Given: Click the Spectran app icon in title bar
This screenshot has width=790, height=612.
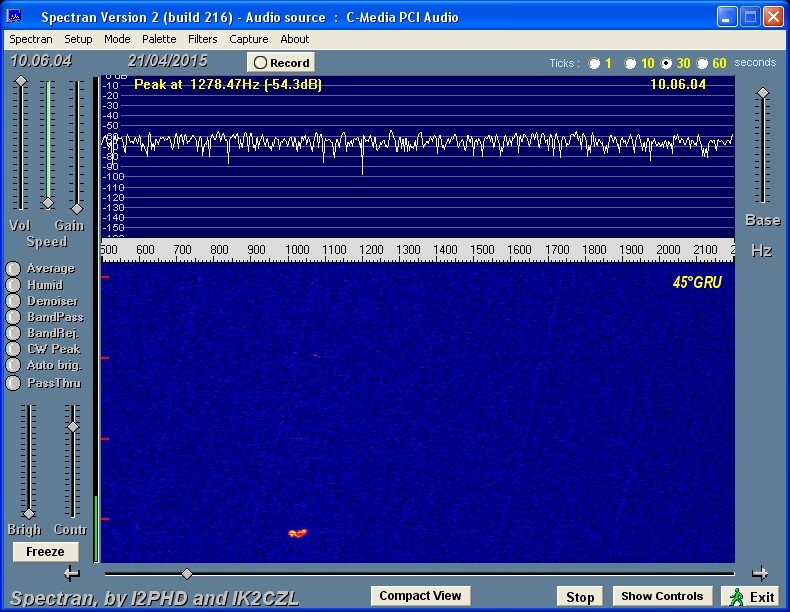Looking at the screenshot, I should [14, 17].
